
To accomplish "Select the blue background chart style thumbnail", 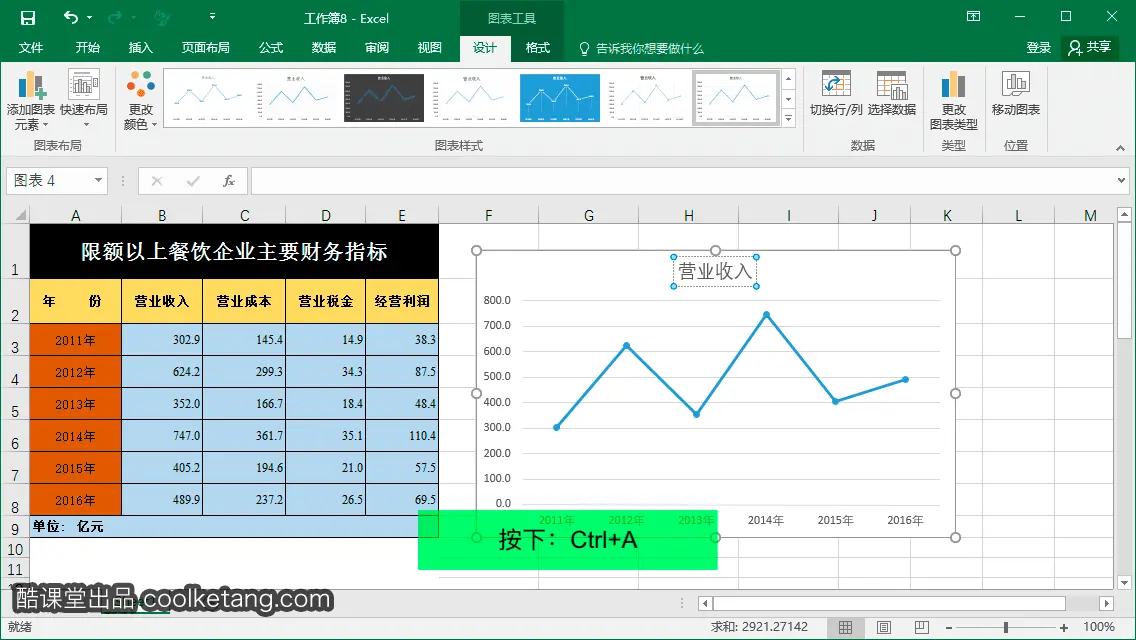I will tap(559, 98).
